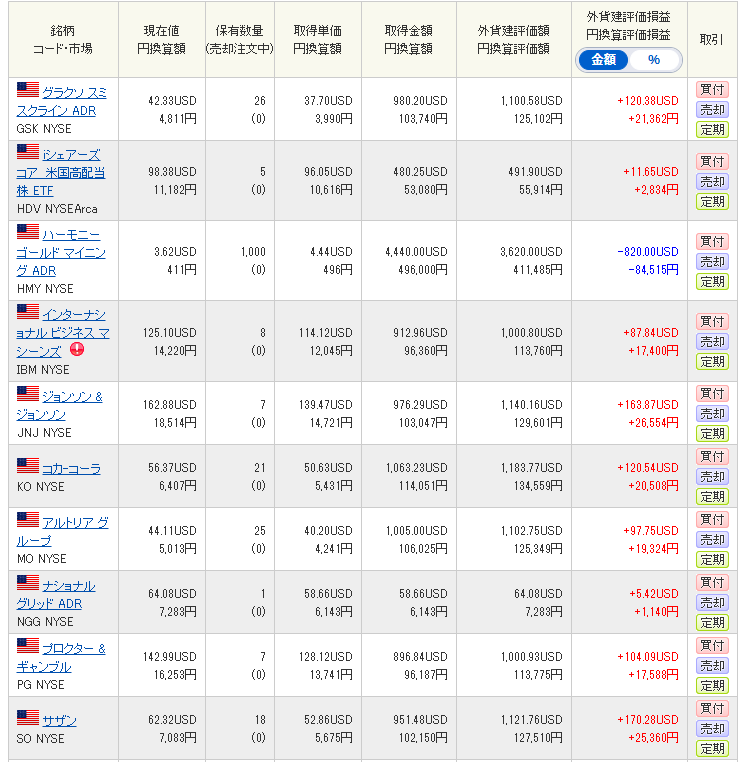Switch display to 金額 mode
This screenshot has height=762, width=744.
(x=603, y=60)
